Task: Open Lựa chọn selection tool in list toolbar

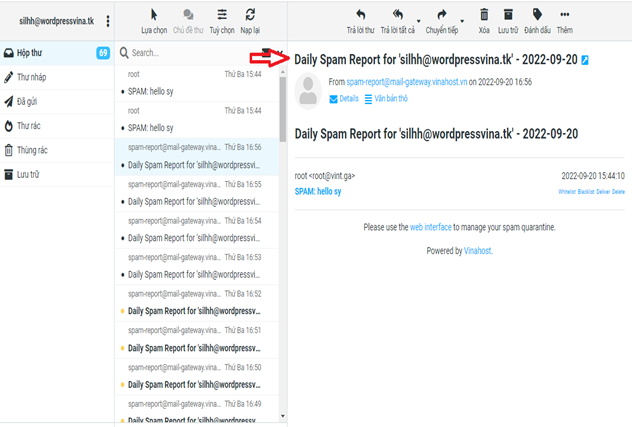Action: (x=153, y=15)
